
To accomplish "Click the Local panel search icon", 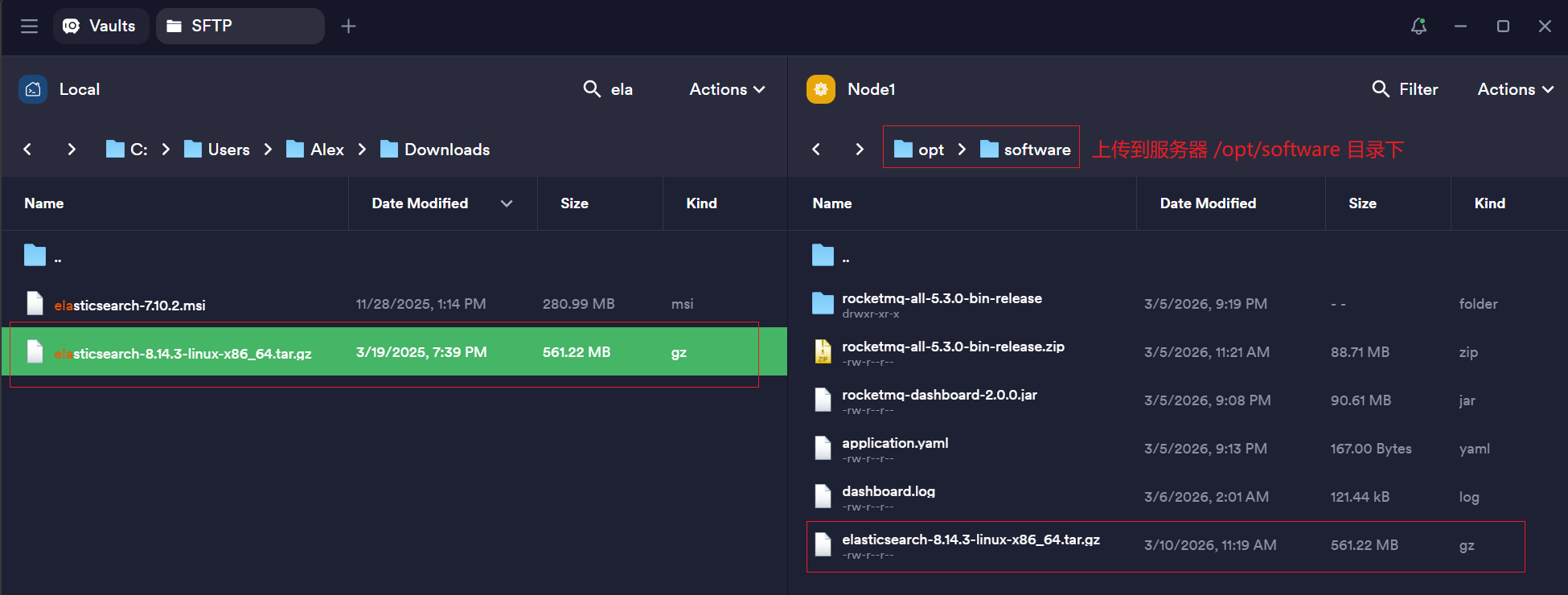I will coord(592,89).
